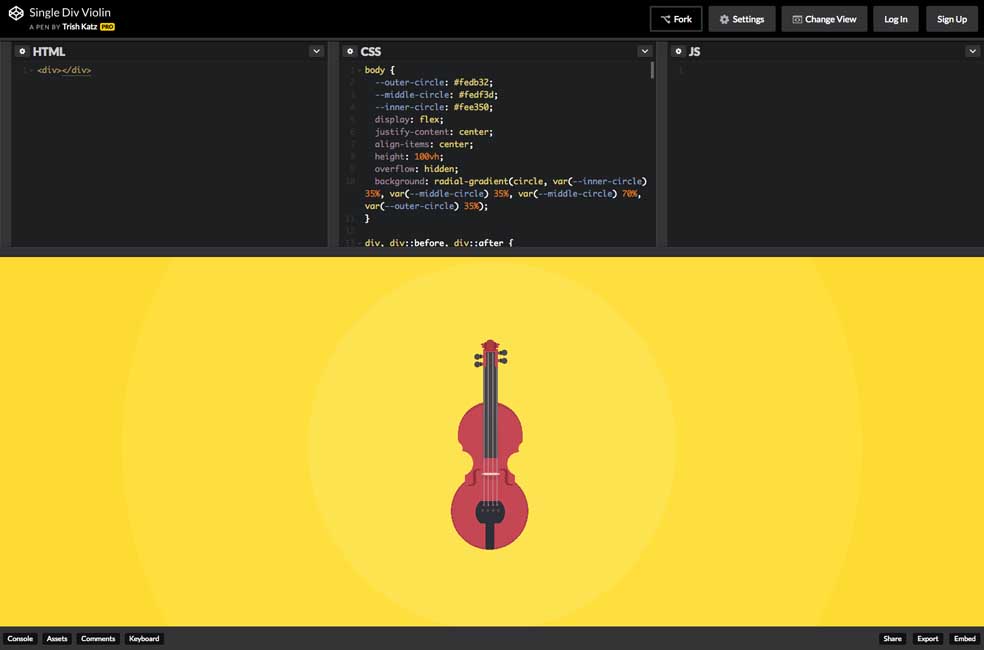Expand the CSS panel dropdown chevron
Viewport: 984px width, 650px height.
pos(644,51)
